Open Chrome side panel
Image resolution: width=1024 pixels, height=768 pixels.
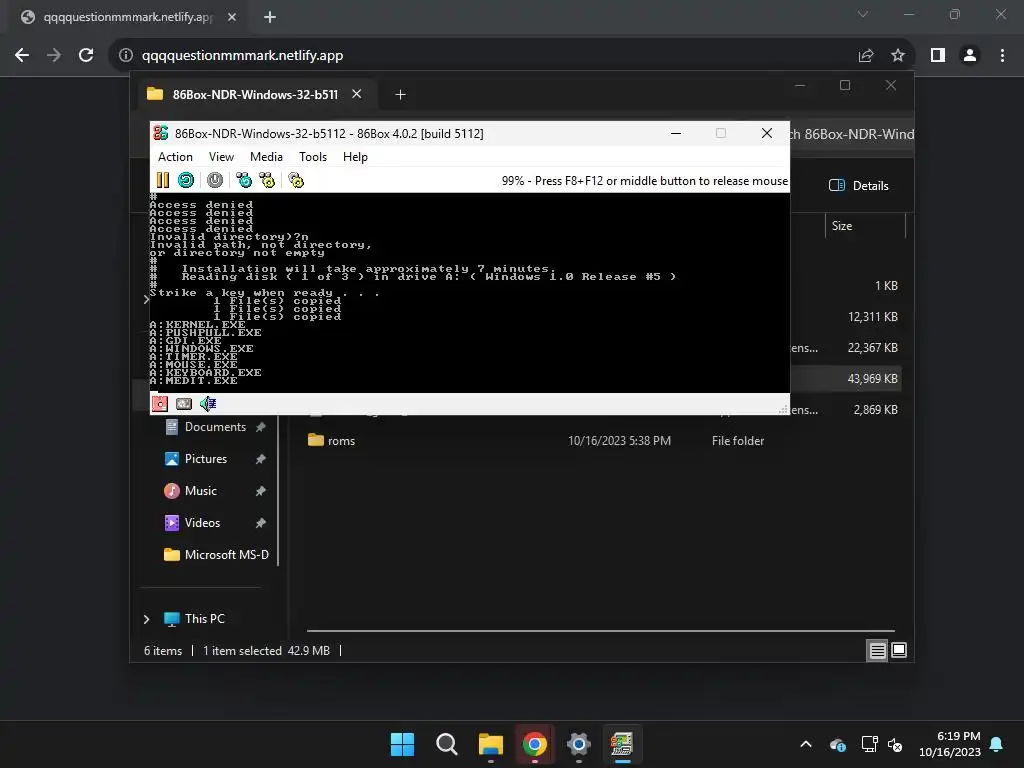click(938, 56)
